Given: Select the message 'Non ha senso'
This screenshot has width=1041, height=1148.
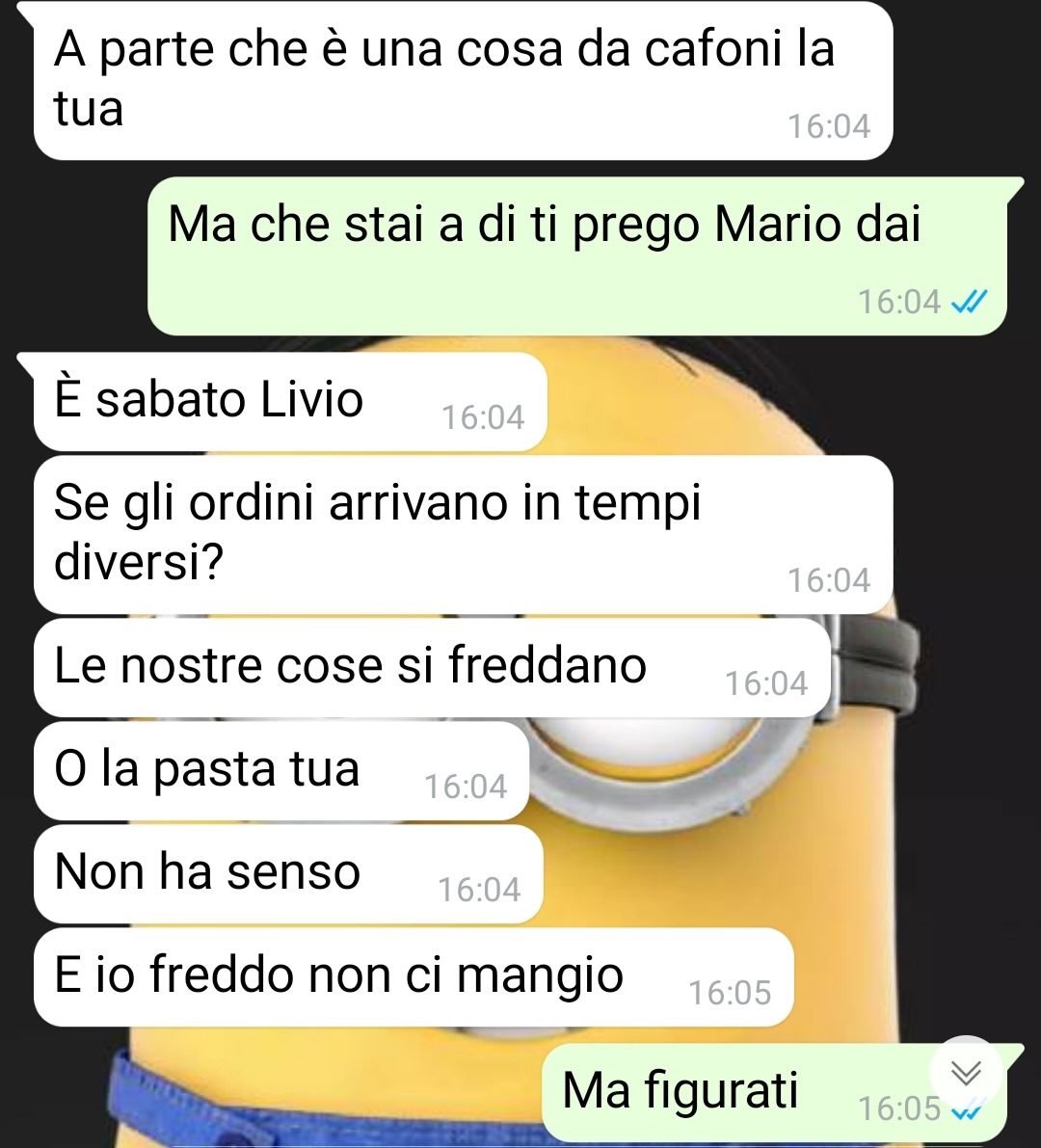Looking at the screenshot, I should pos(287,873).
